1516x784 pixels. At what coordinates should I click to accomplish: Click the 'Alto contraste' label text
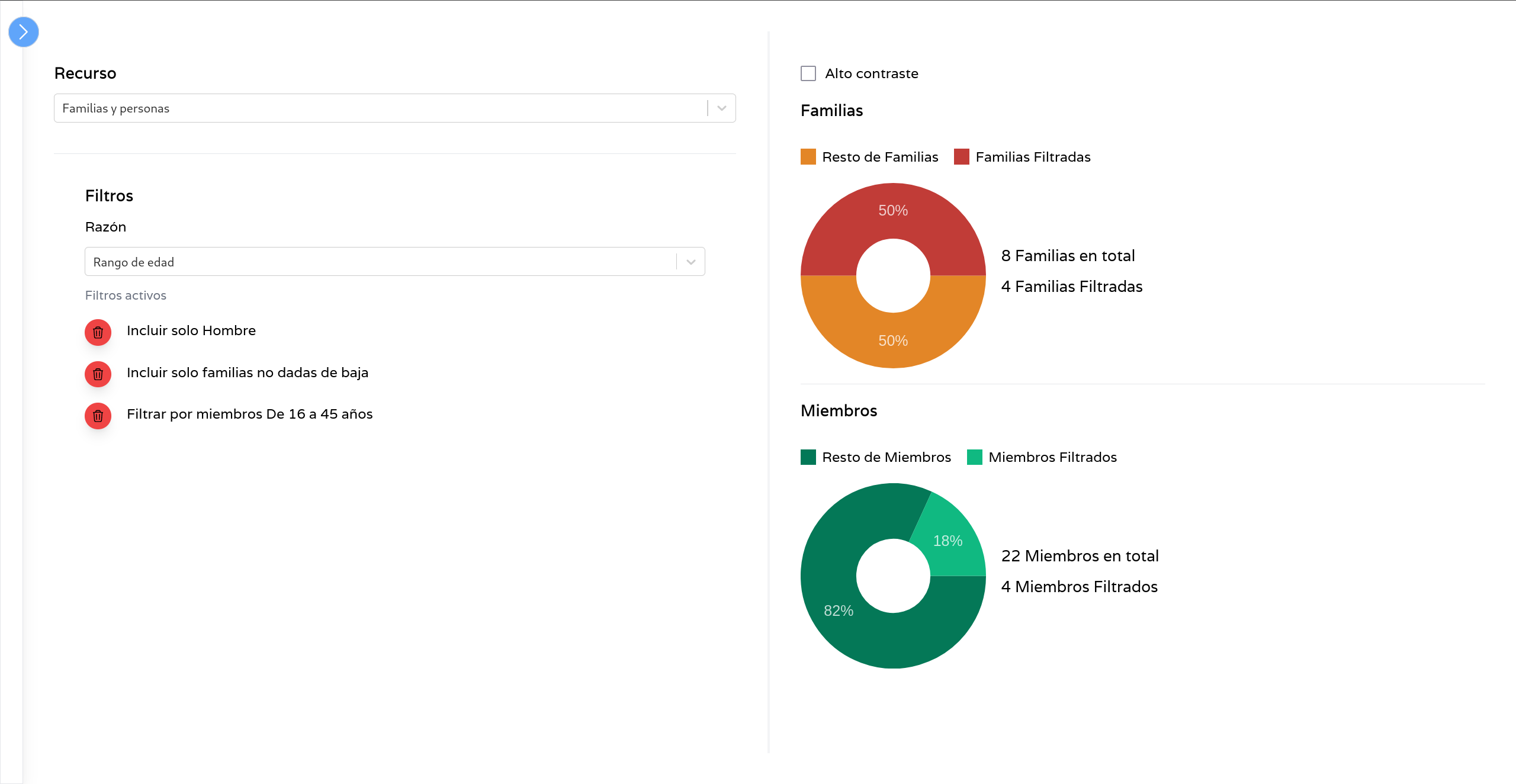872,73
